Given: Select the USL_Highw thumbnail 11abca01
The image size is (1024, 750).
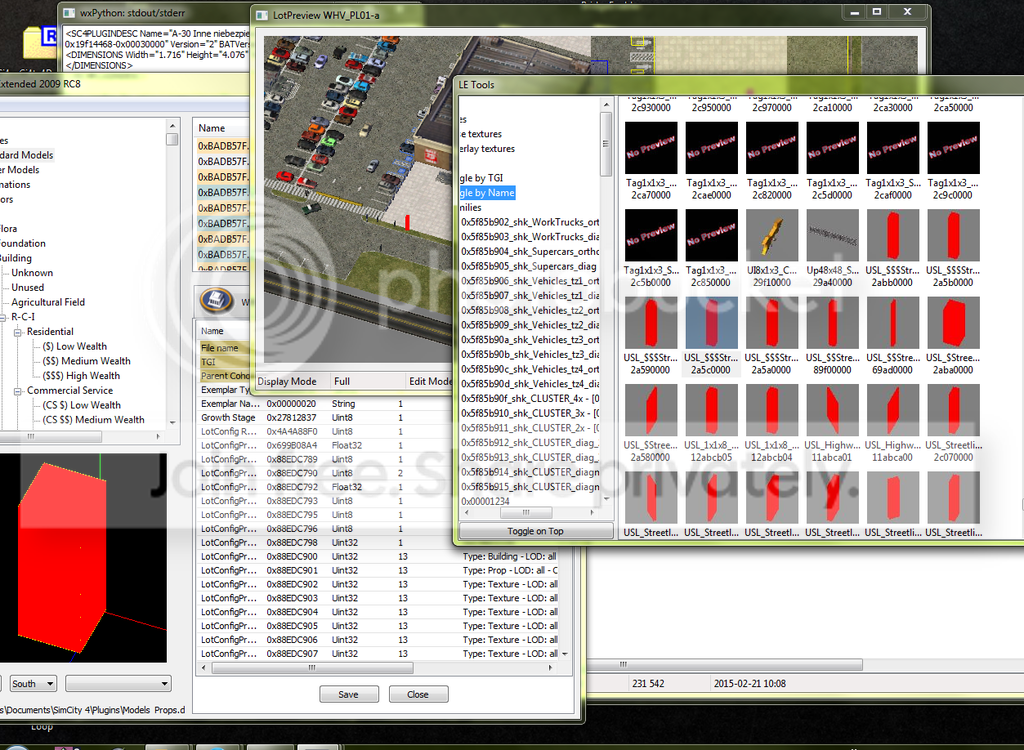Looking at the screenshot, I should [x=833, y=410].
